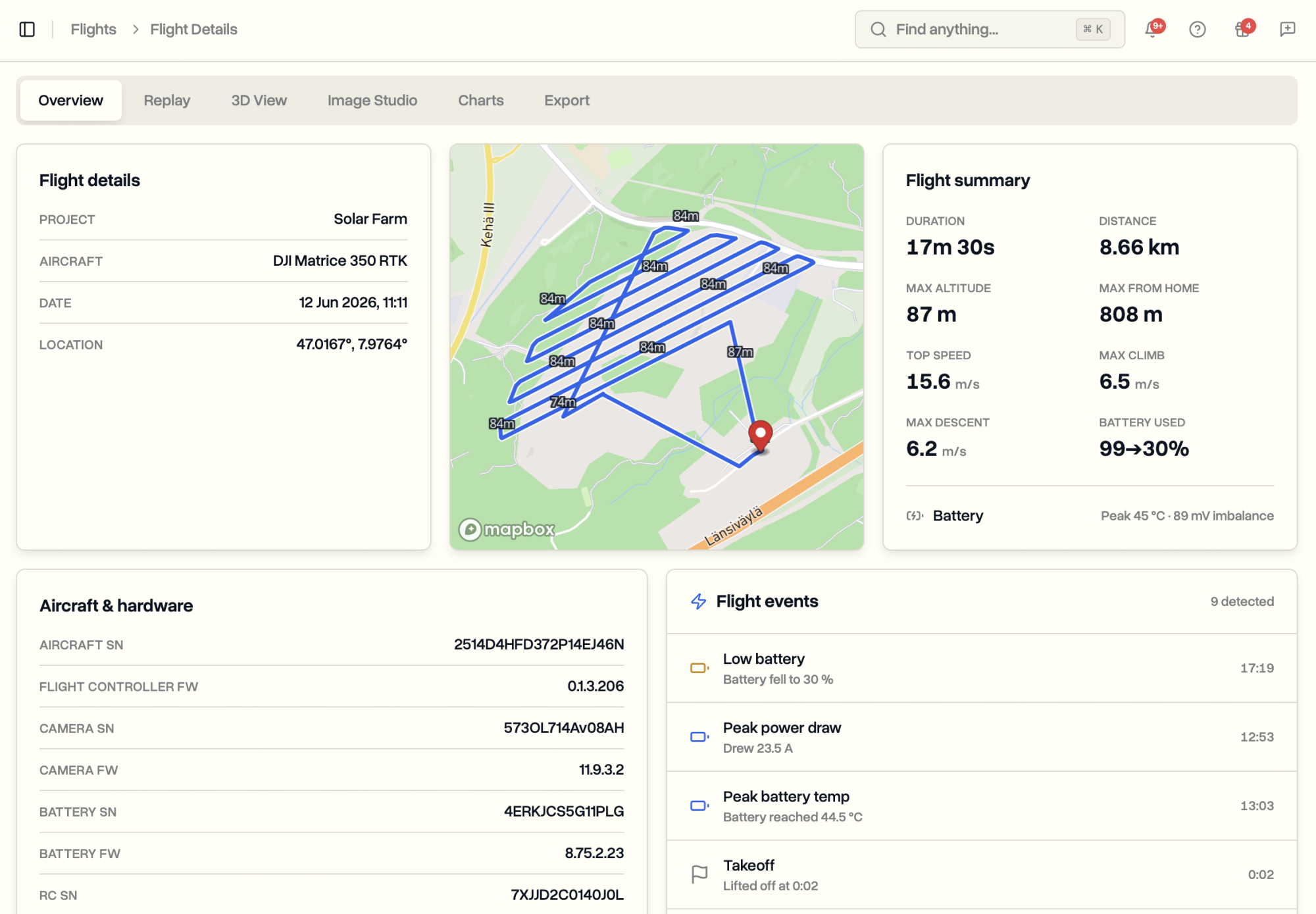Click the 15.6 m/s top speed value
The image size is (1316, 914).
coord(942,382)
